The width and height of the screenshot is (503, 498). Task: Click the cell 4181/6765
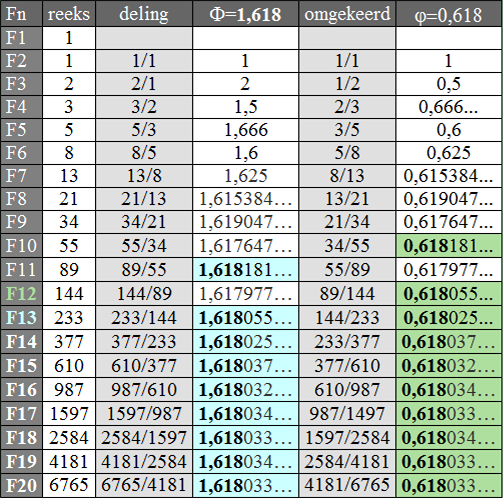click(347, 485)
